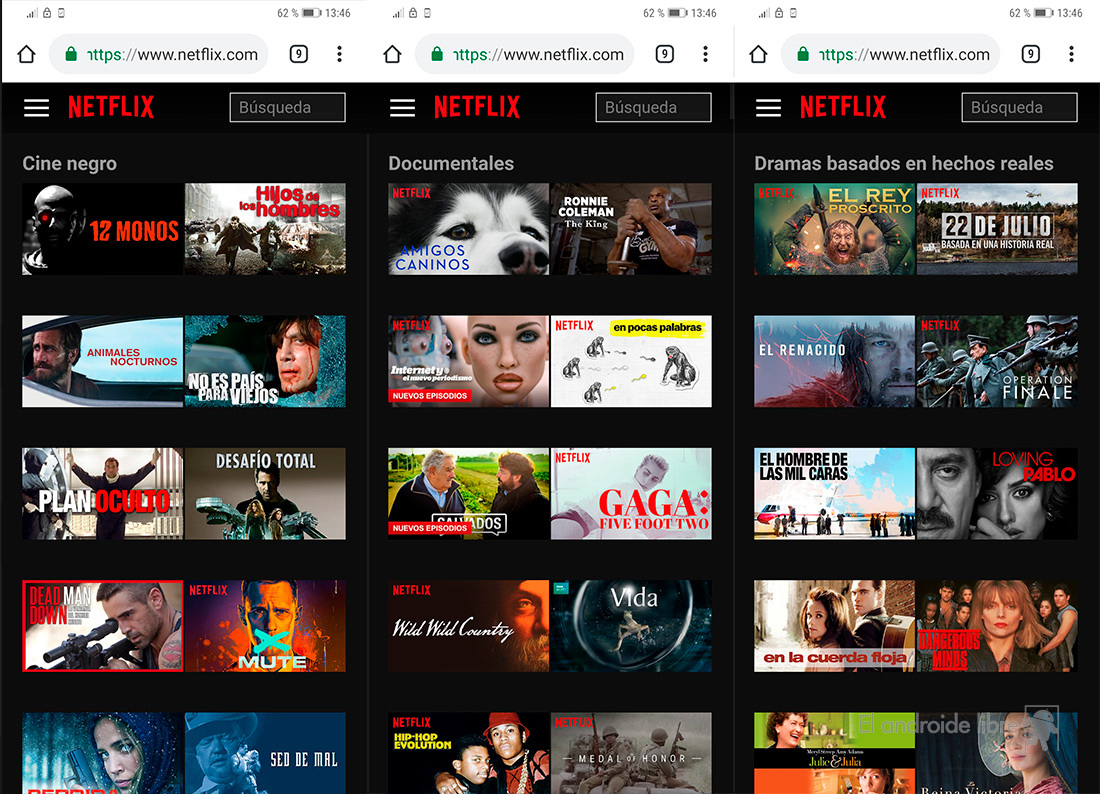Select the Gaga: Five Foot Two thumbnail
Screen dimensions: 1100x794
point(631,494)
